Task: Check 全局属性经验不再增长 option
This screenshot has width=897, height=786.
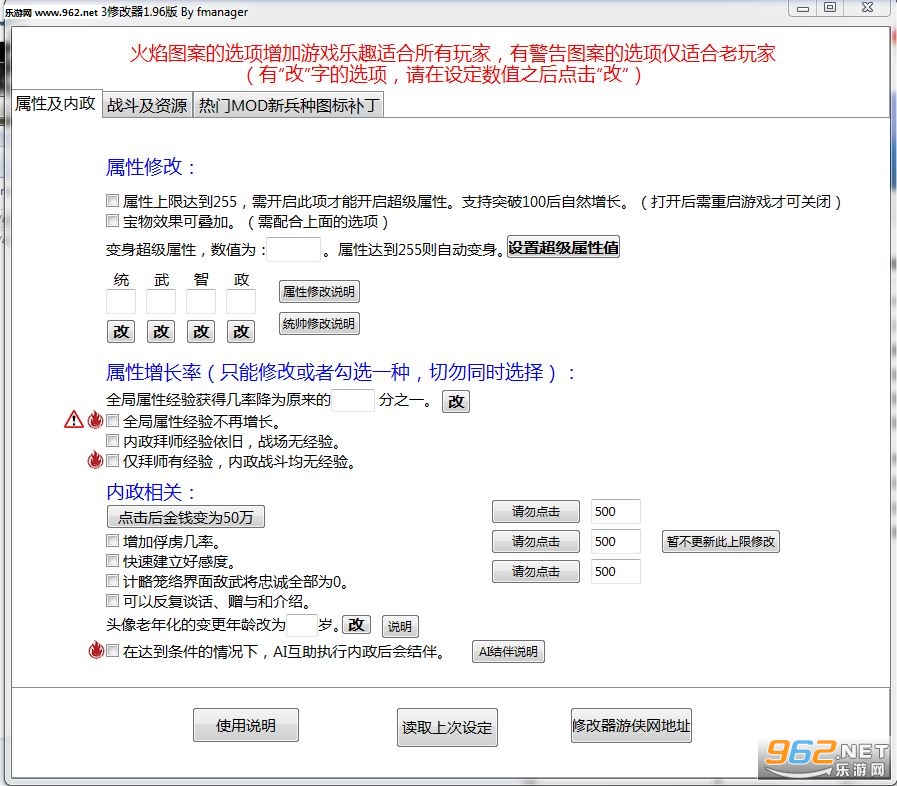Action: [x=113, y=421]
